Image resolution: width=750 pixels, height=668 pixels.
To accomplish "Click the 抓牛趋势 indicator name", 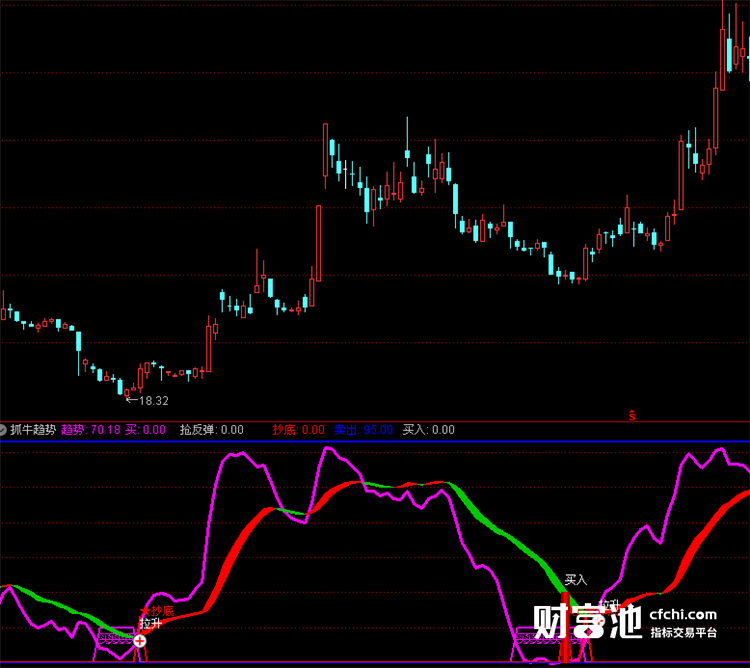I will [33, 430].
